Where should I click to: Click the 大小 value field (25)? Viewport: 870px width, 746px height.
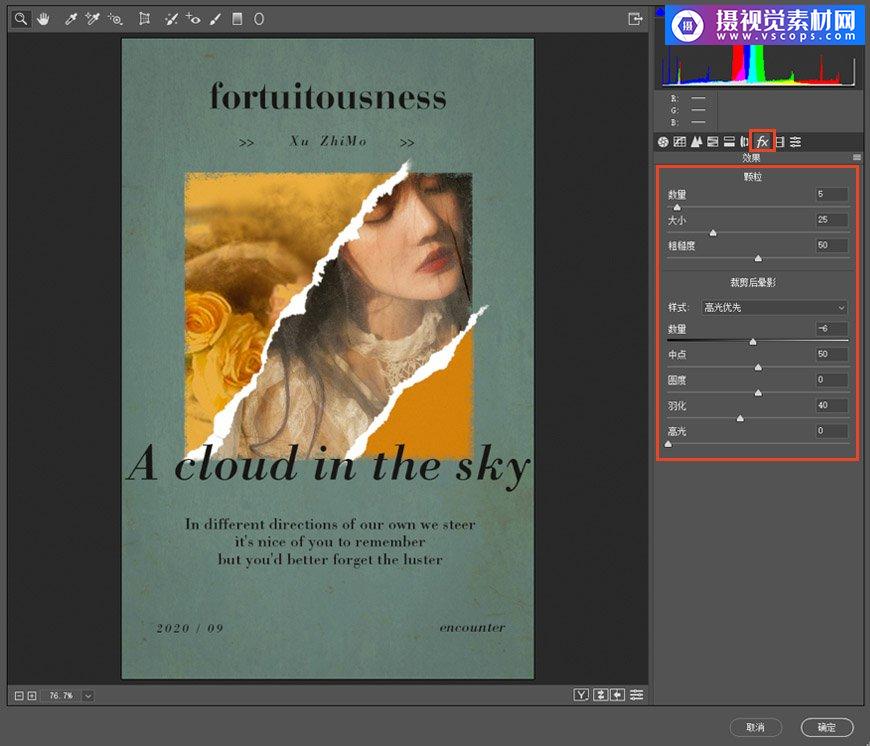[x=832, y=220]
